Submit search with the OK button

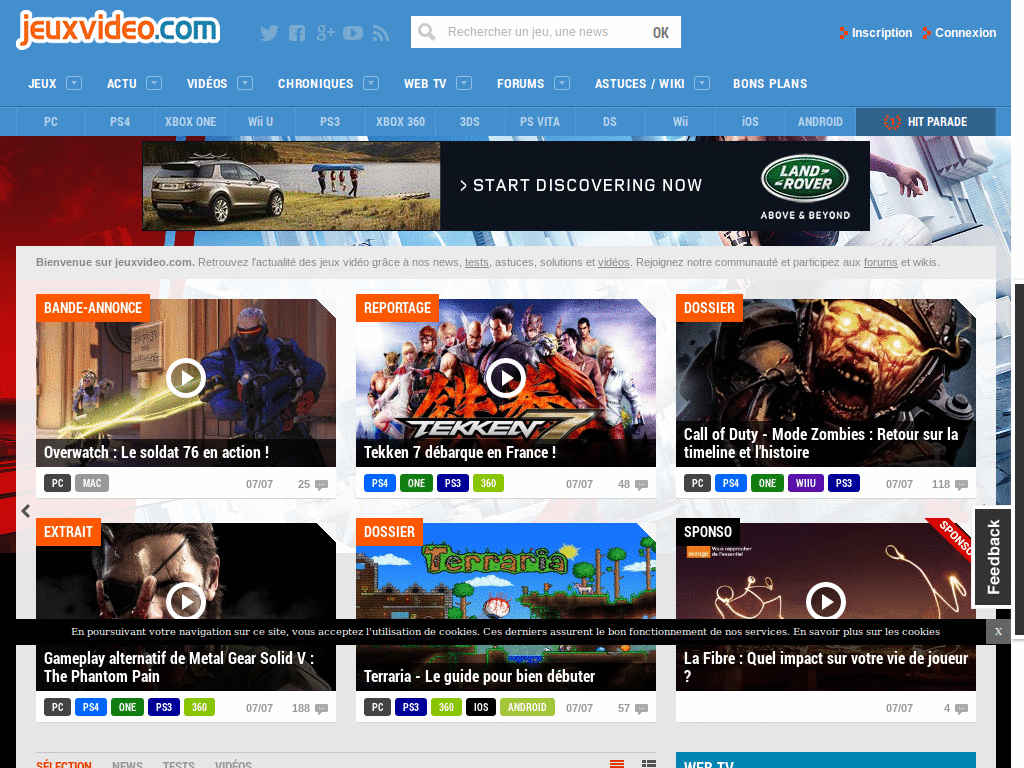point(661,33)
